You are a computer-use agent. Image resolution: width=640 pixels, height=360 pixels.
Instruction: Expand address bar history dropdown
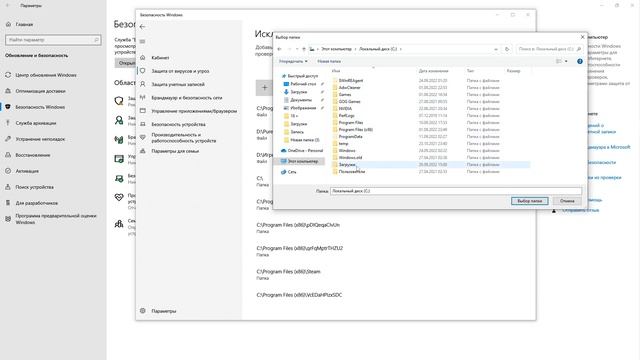(x=496, y=49)
